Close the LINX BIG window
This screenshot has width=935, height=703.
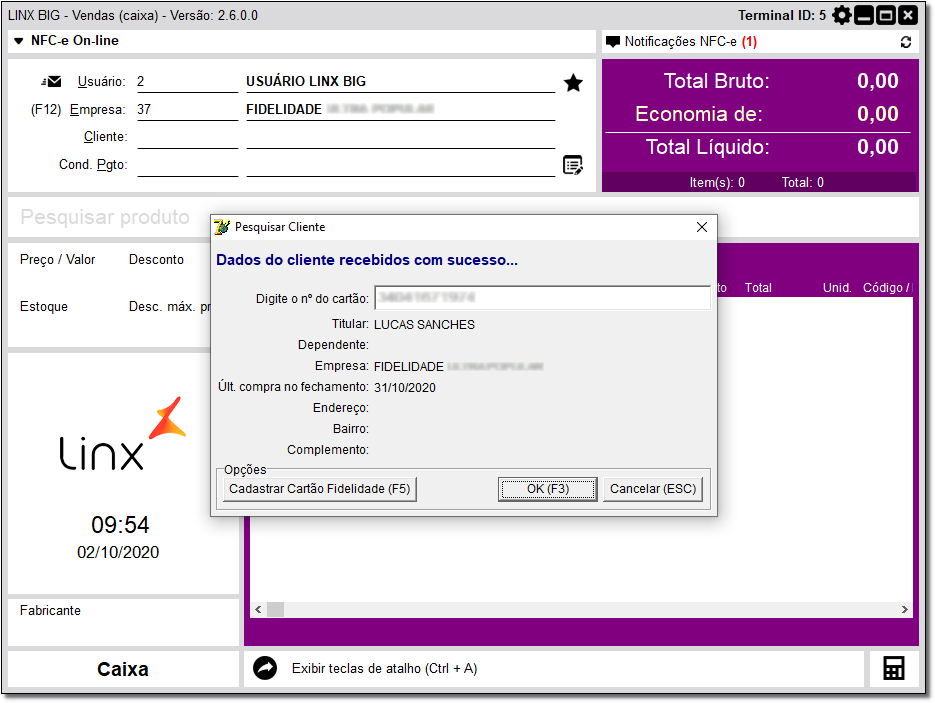(x=908, y=16)
